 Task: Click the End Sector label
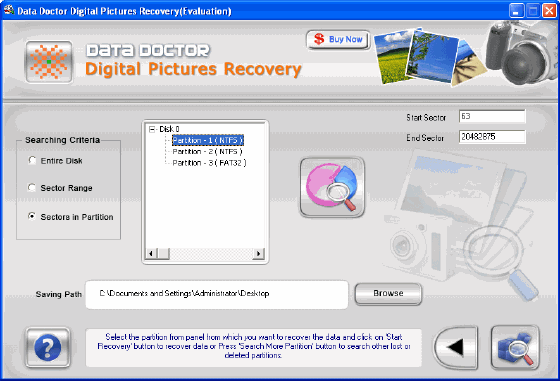425,138
